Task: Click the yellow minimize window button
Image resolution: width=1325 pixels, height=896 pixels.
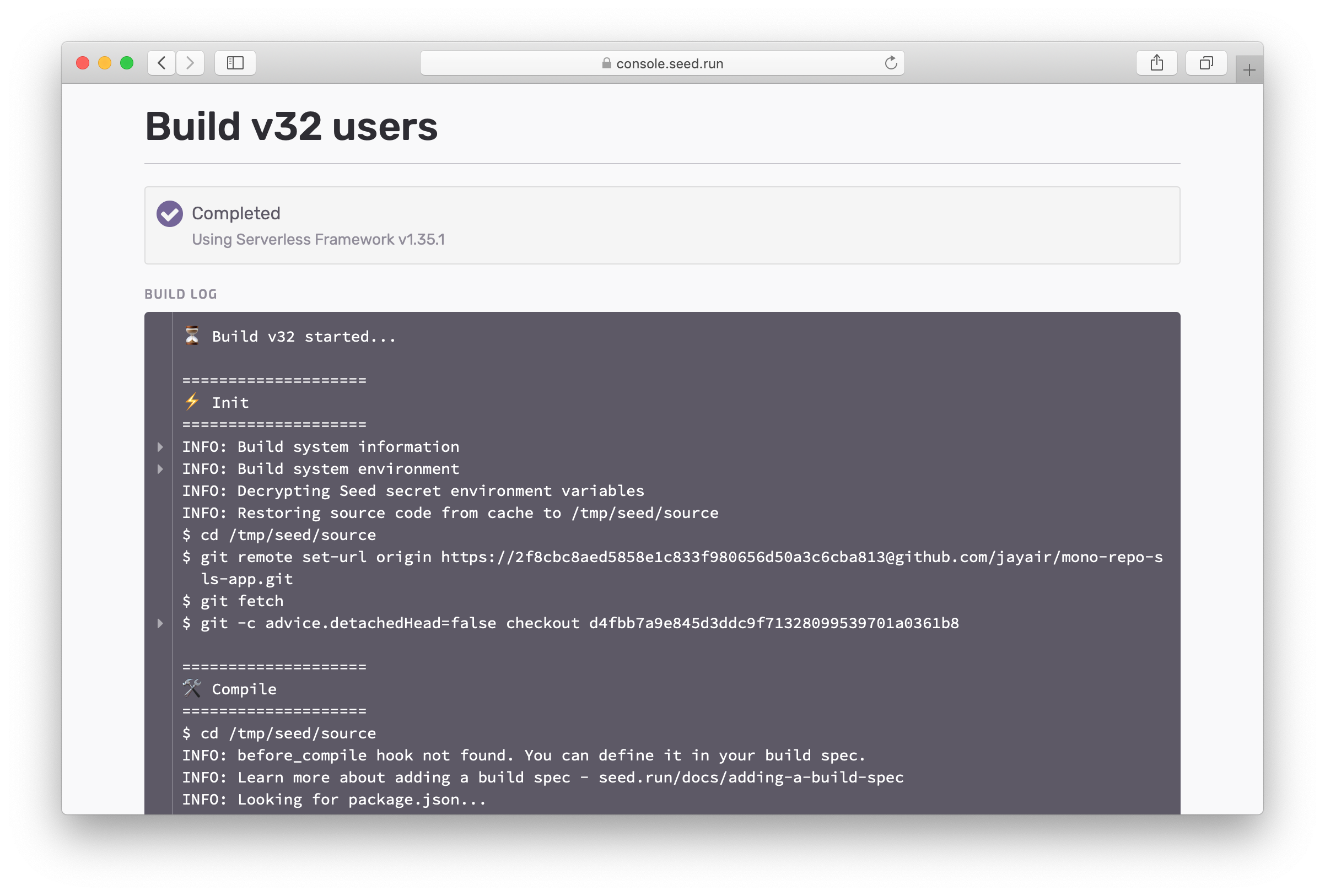Action: tap(105, 63)
